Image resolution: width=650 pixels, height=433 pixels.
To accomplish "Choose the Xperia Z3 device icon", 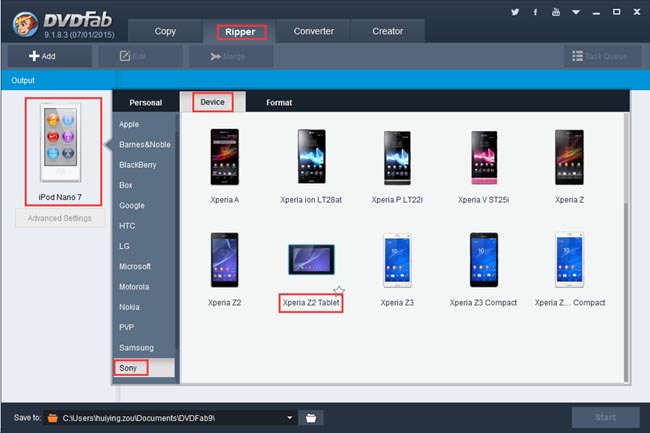I will [397, 260].
